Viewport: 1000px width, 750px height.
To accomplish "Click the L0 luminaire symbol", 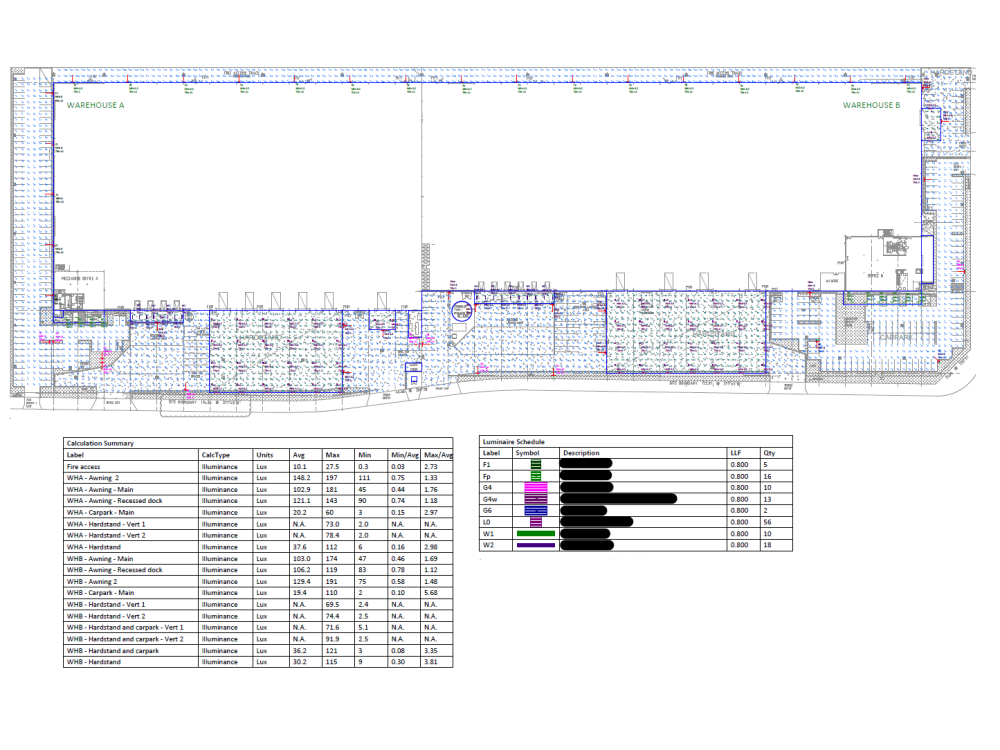I will click(536, 522).
